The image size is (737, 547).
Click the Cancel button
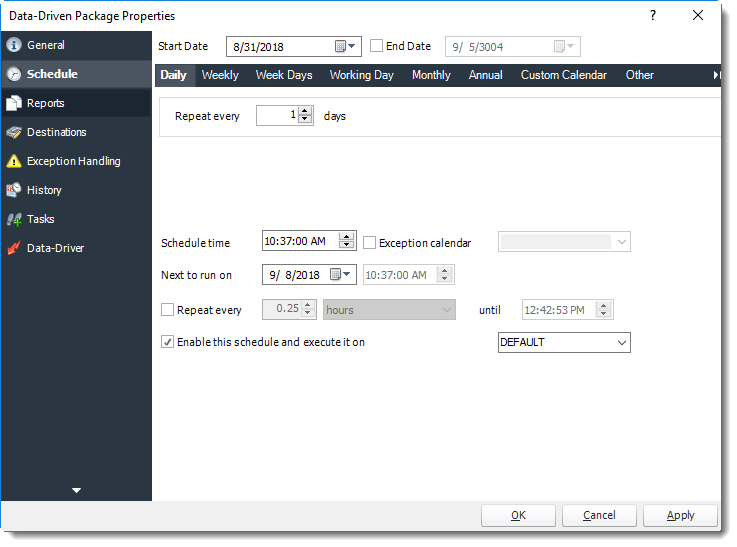[599, 516]
